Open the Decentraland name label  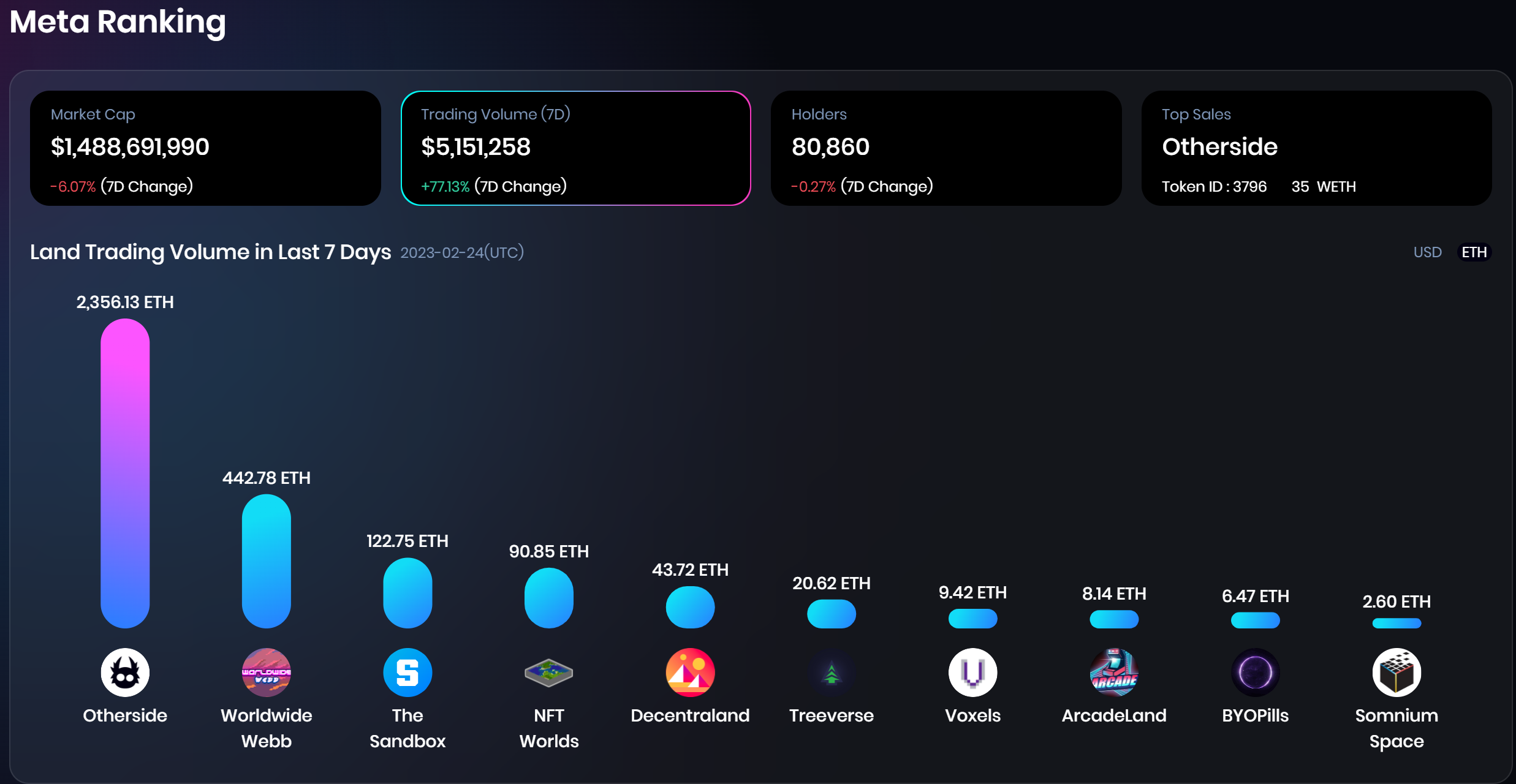[x=690, y=715]
